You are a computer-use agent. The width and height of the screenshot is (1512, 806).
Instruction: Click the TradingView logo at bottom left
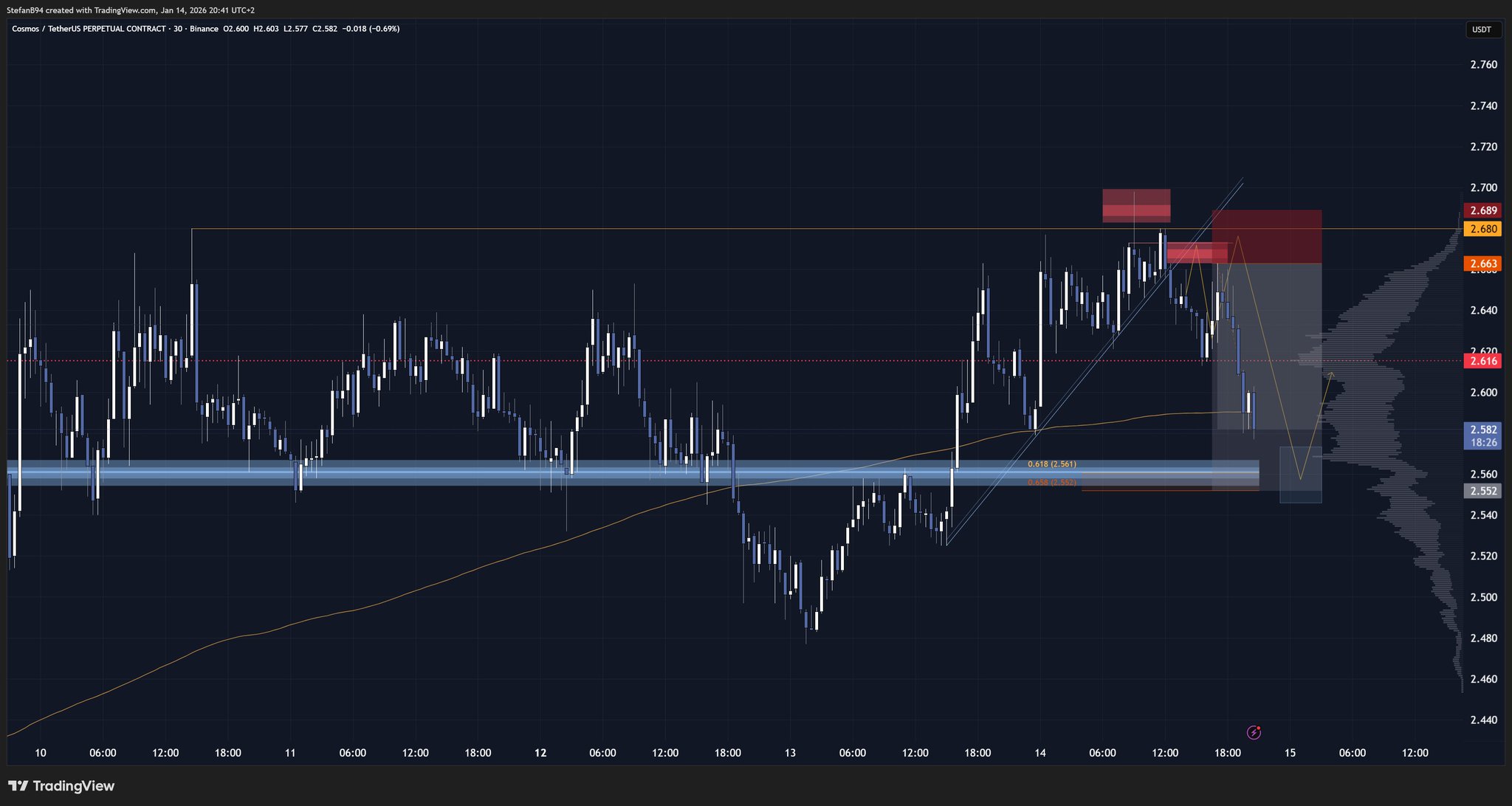[x=61, y=786]
